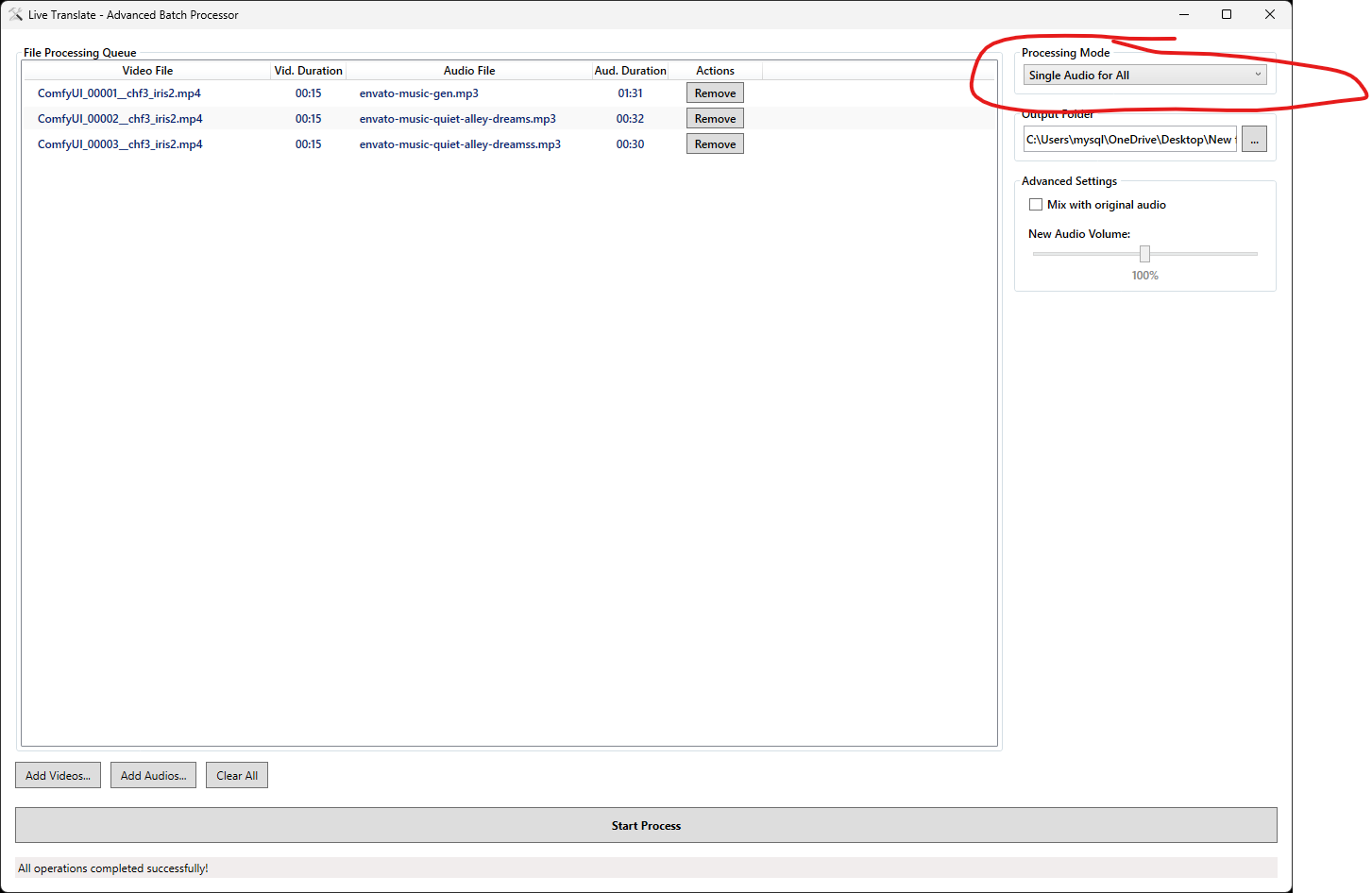Enable Mix with original audio checkbox
The image size is (1372, 893).
pos(1036,205)
